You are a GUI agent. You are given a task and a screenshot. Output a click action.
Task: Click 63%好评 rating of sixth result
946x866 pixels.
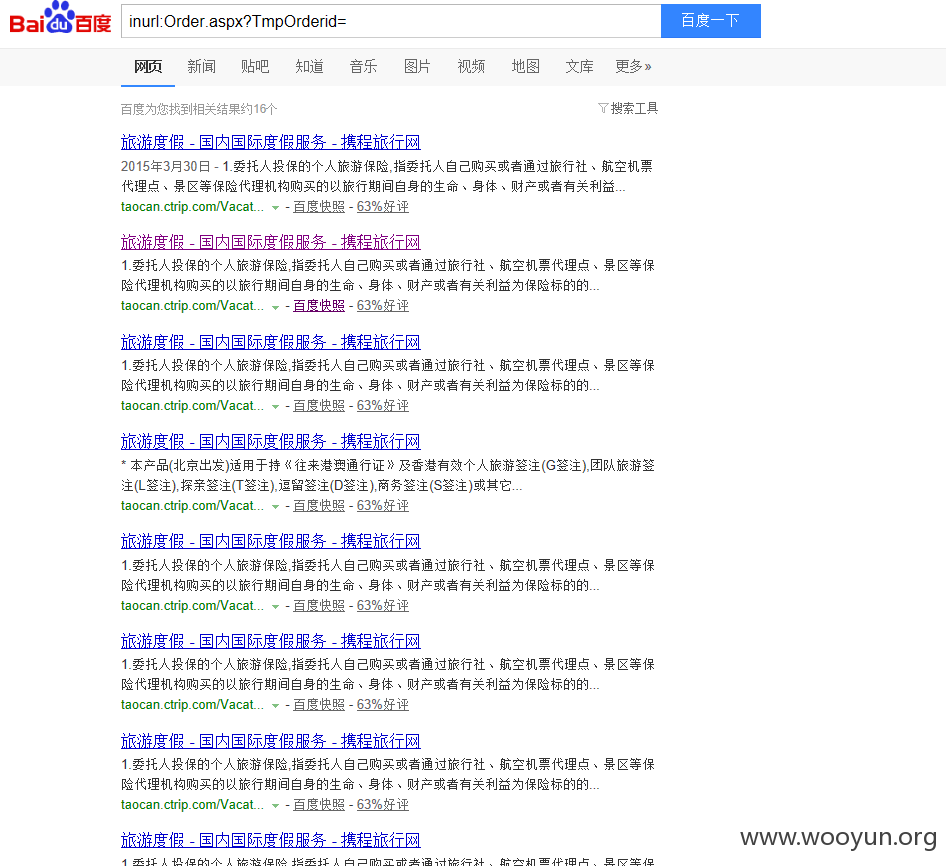click(x=383, y=704)
